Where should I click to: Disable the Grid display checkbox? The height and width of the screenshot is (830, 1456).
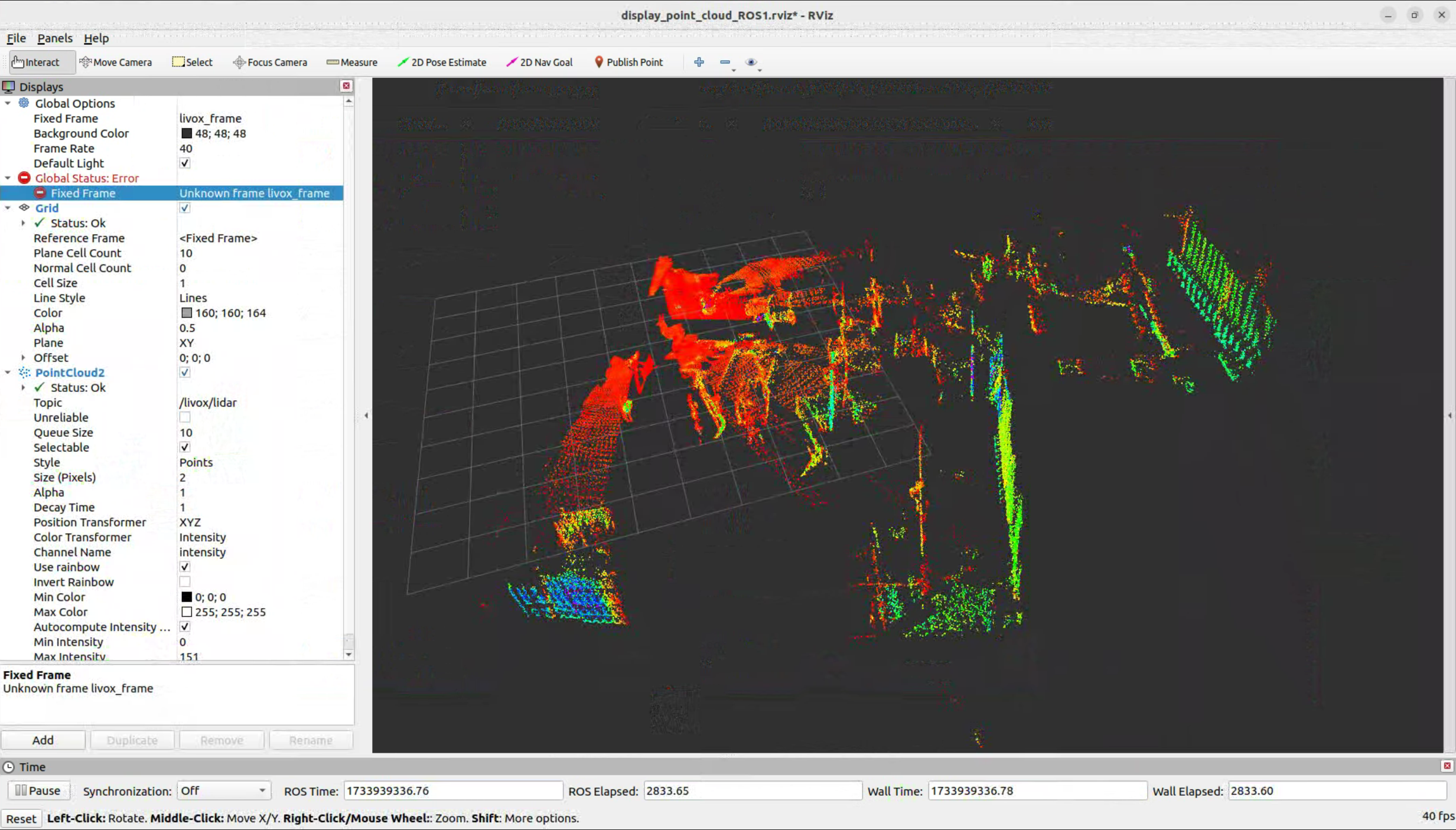(x=185, y=208)
